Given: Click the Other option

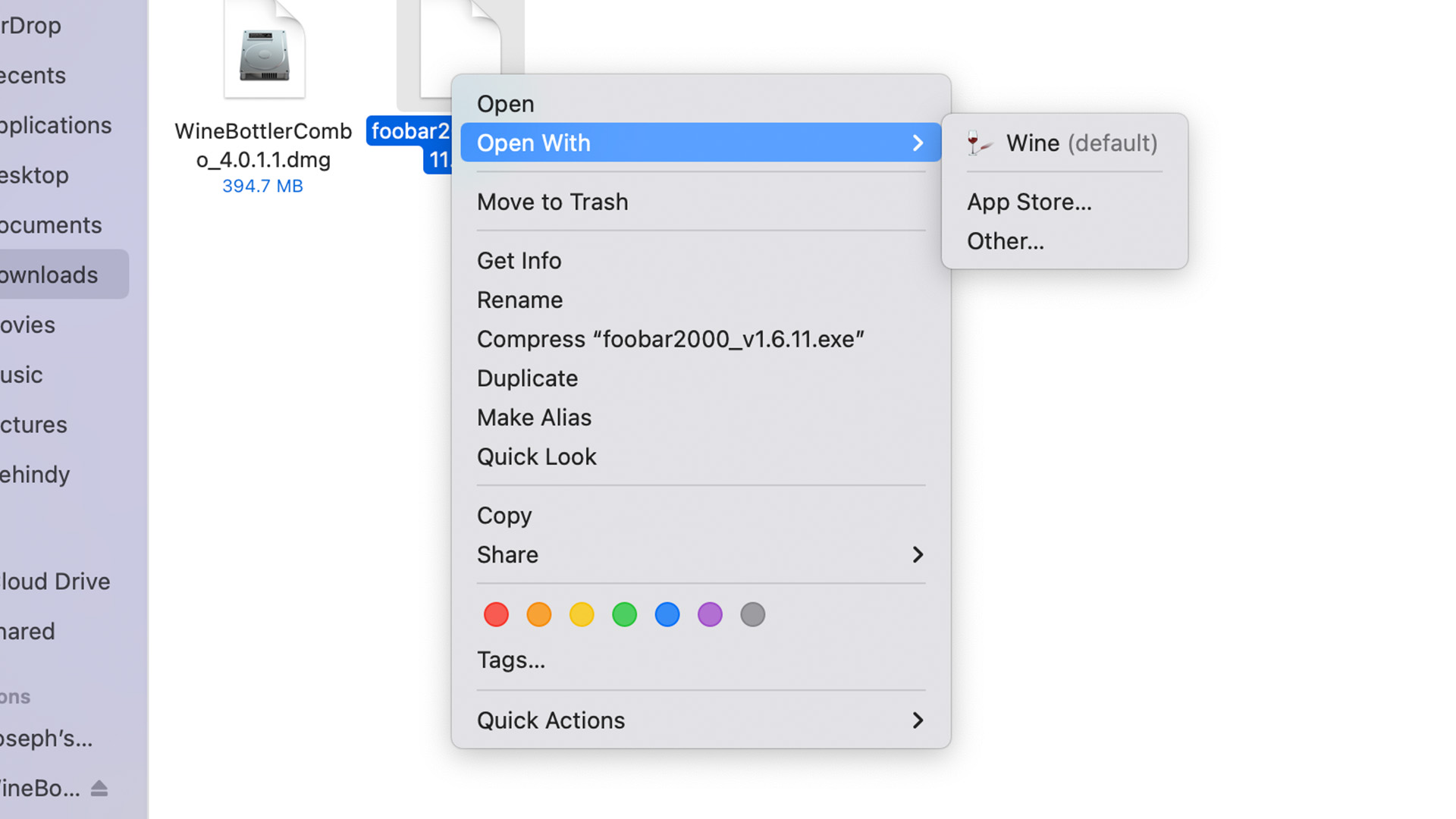Looking at the screenshot, I should pos(1005,241).
